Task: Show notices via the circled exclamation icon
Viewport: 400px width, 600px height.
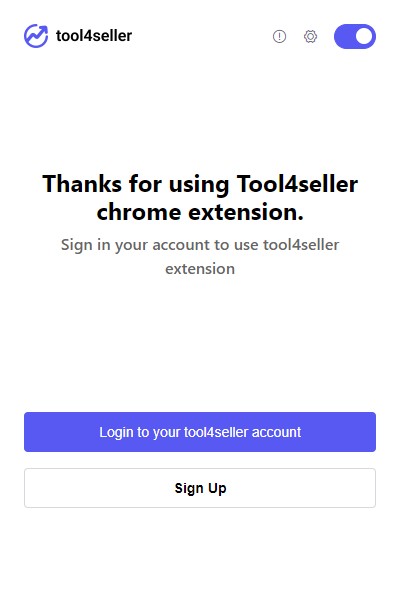Action: (x=279, y=36)
